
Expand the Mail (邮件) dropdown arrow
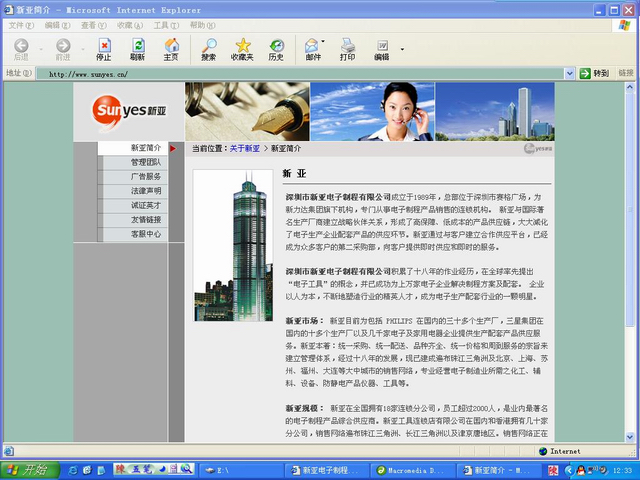[325, 47]
